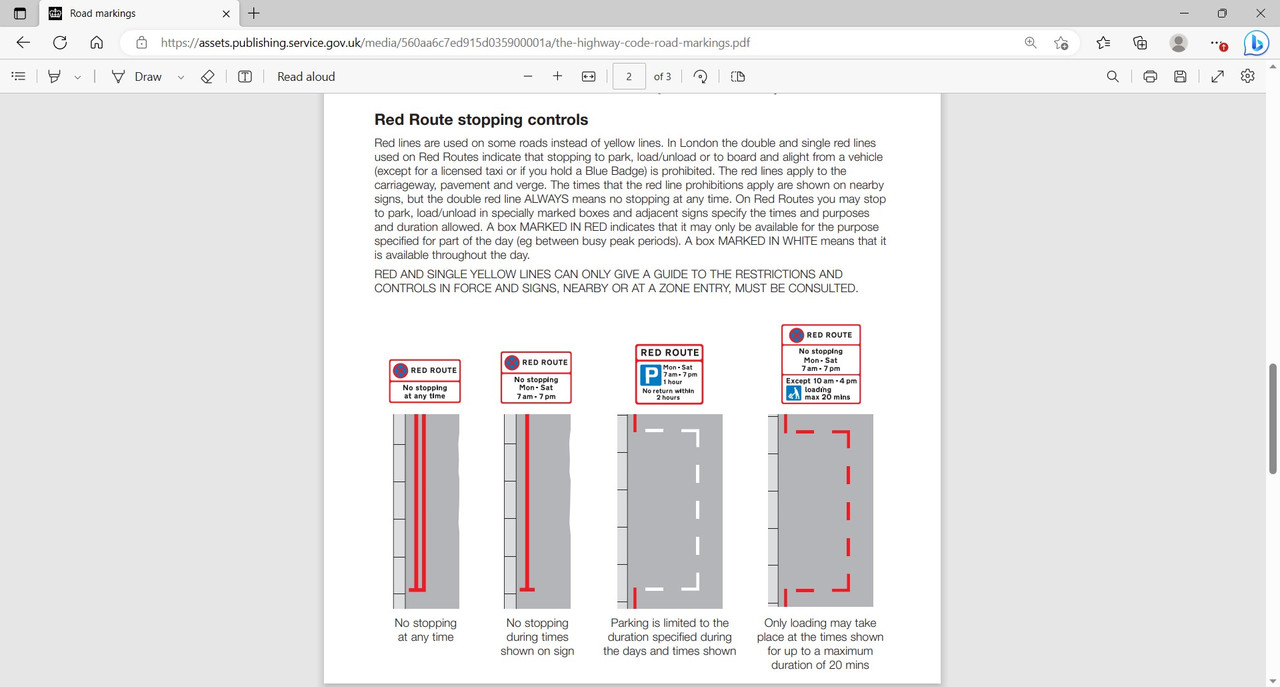Rotate the PDF page
This screenshot has width=1280, height=687.
tap(700, 76)
